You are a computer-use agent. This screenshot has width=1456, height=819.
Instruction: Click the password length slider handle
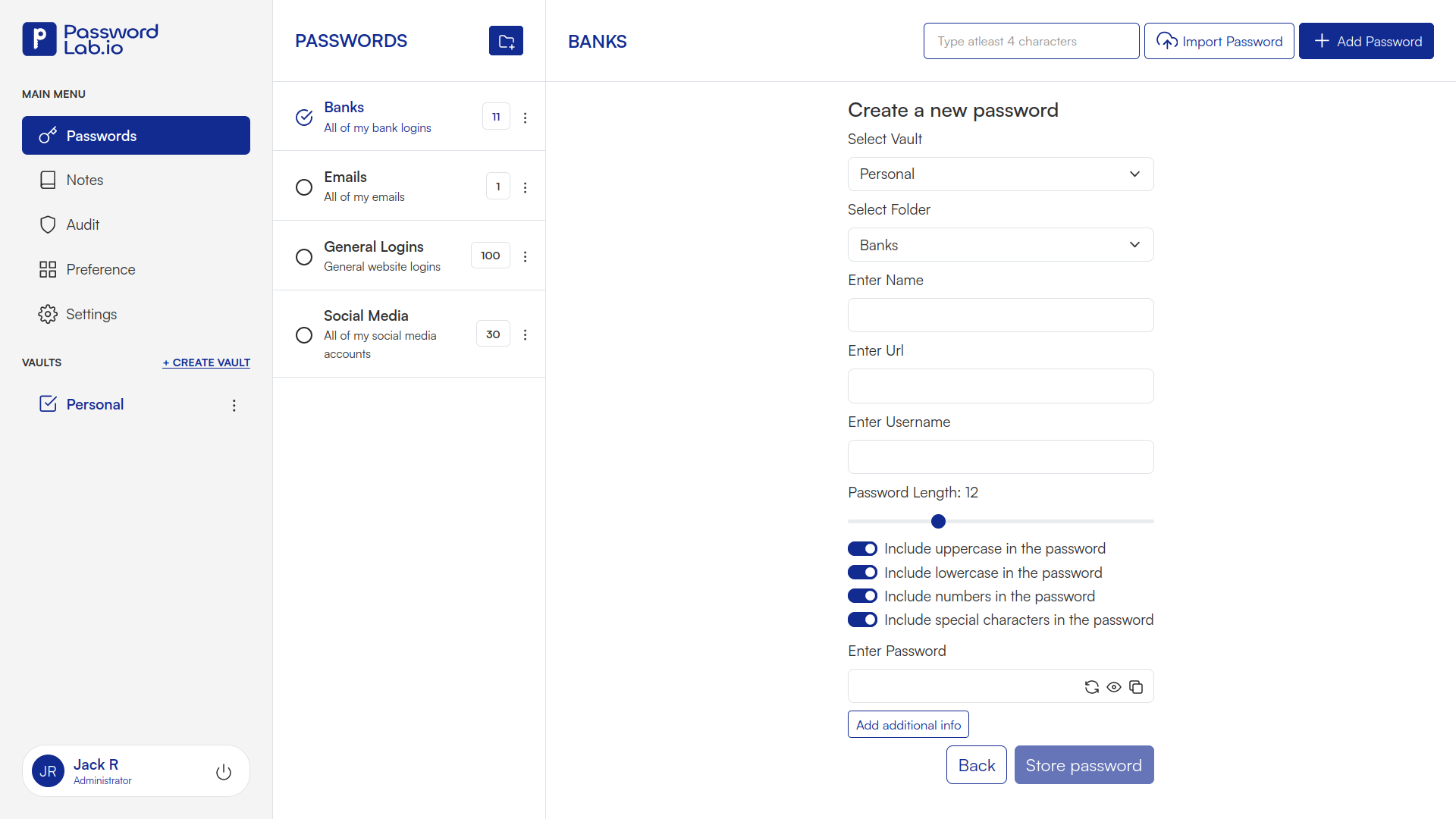(938, 521)
